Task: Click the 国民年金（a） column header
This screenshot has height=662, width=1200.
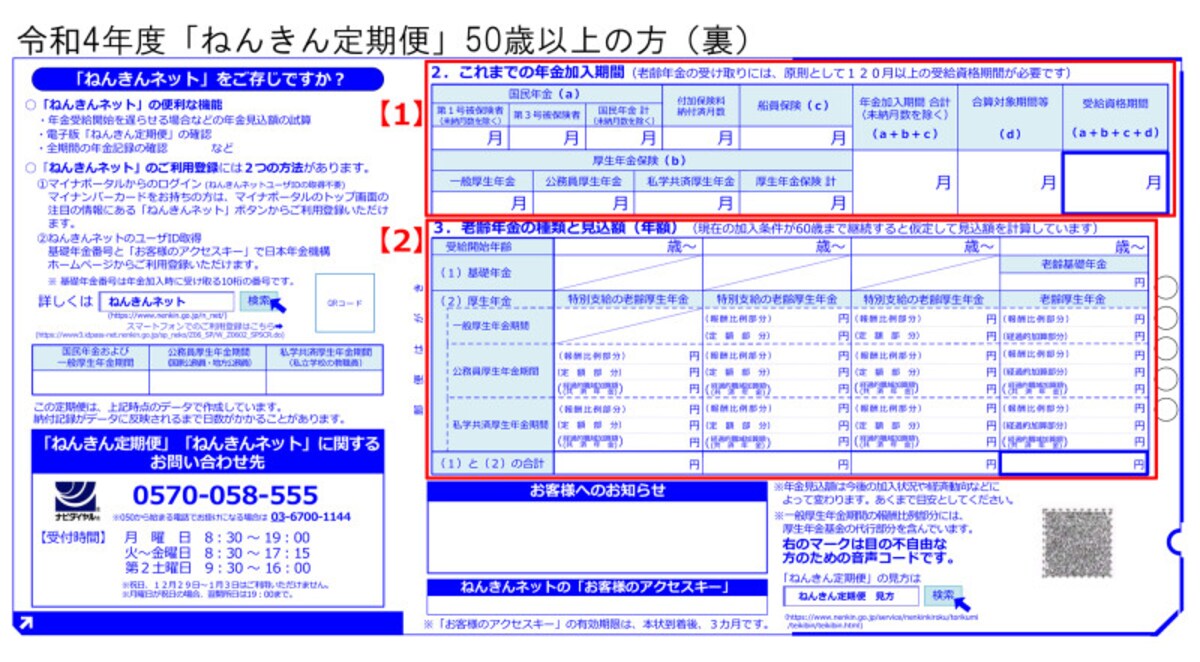Action: [545, 93]
